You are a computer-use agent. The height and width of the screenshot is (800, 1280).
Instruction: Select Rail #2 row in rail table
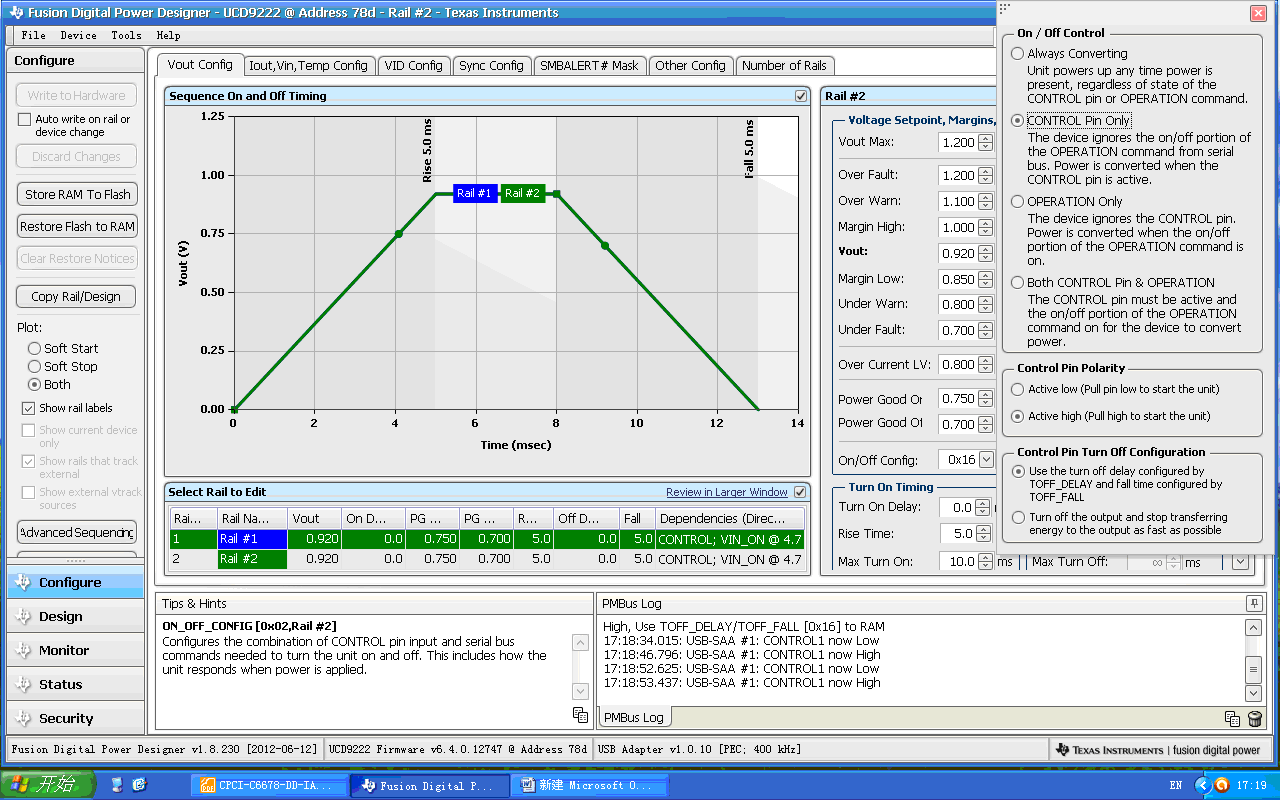click(x=487, y=560)
